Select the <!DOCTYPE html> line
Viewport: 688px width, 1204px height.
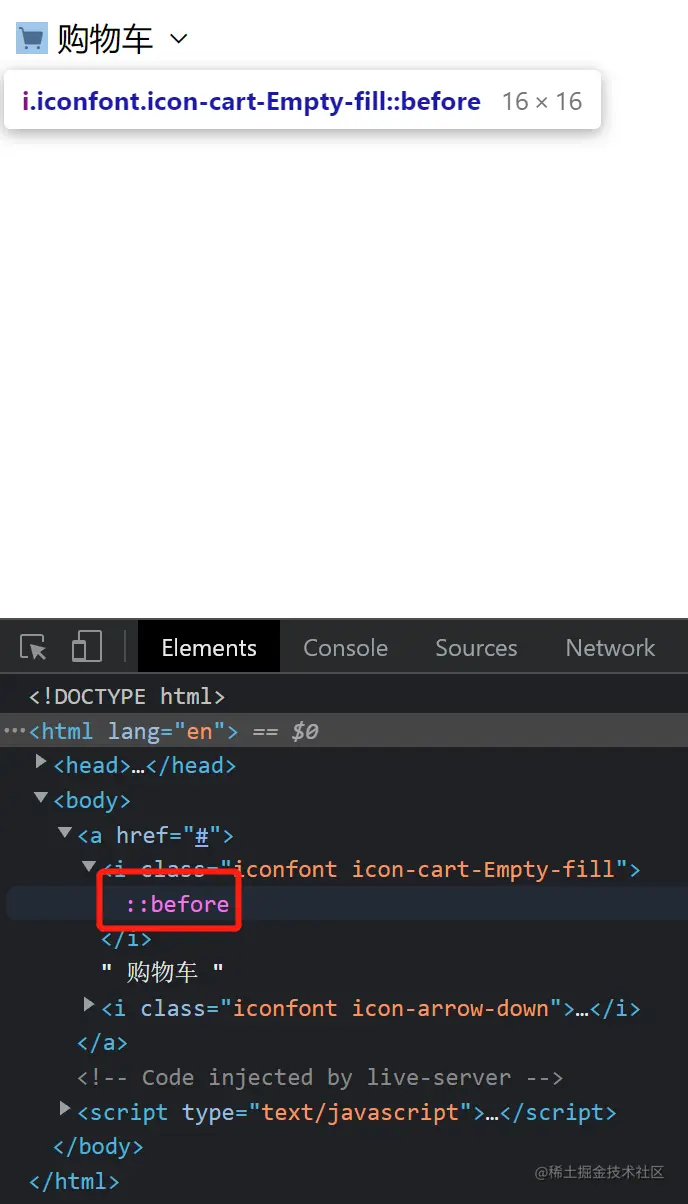[x=127, y=696]
